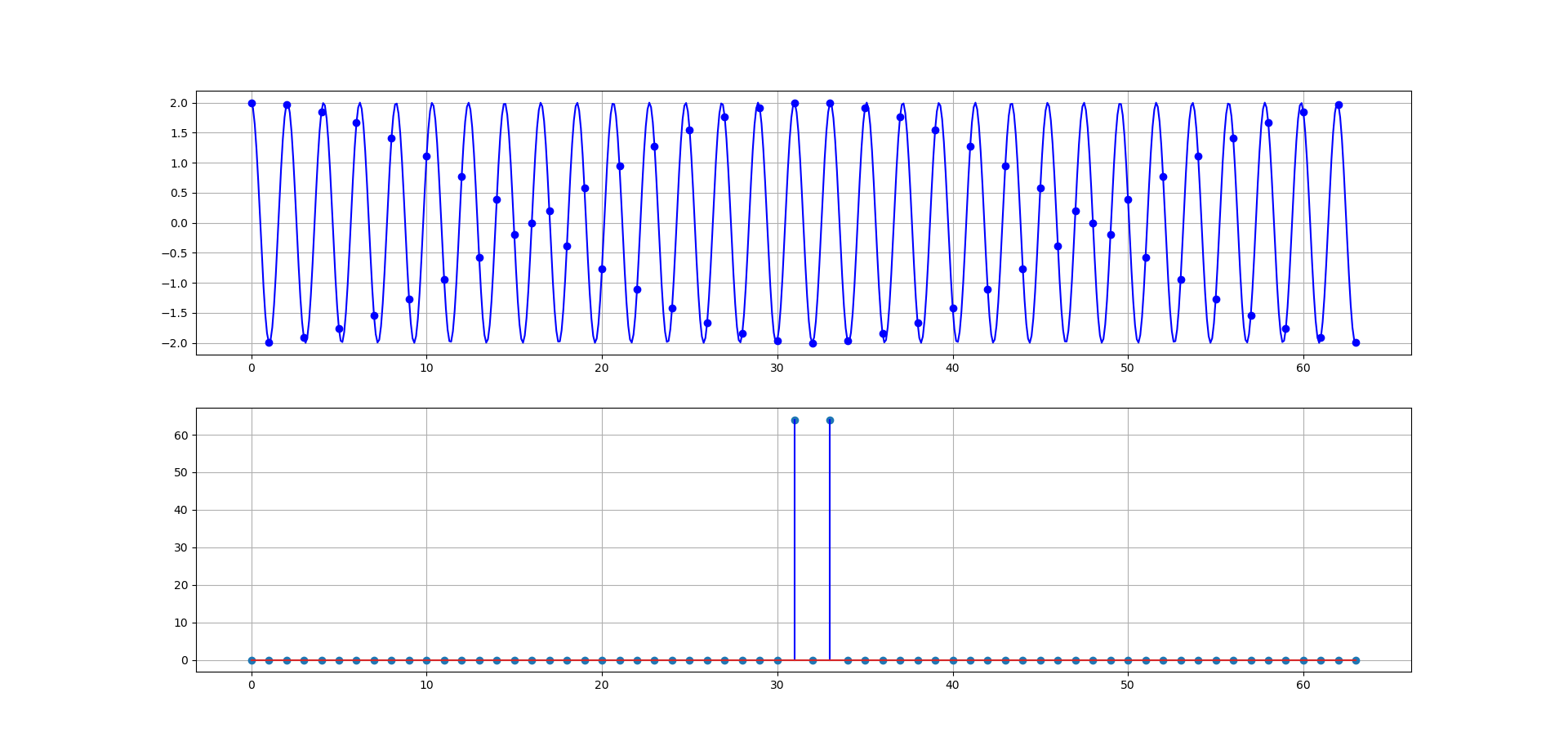Click y-axis tick label 10 of lower plot
The width and height of the screenshot is (1568, 755).
pos(181,623)
